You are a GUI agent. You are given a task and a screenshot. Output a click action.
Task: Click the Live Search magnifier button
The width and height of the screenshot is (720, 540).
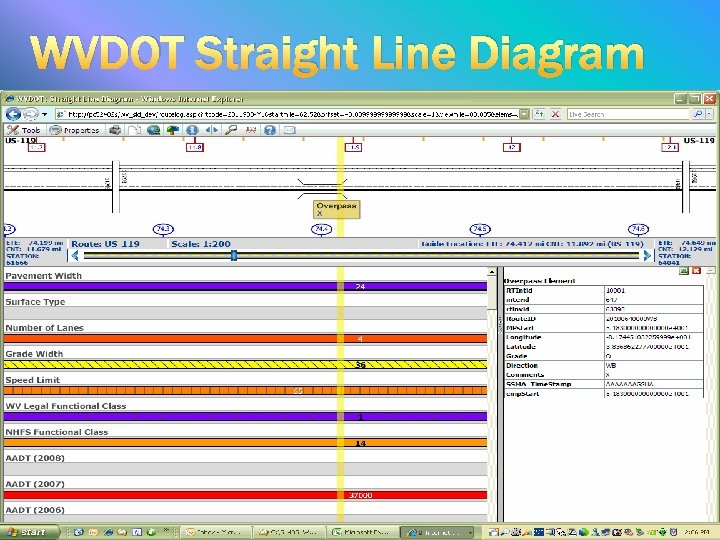pyautogui.click(x=698, y=114)
